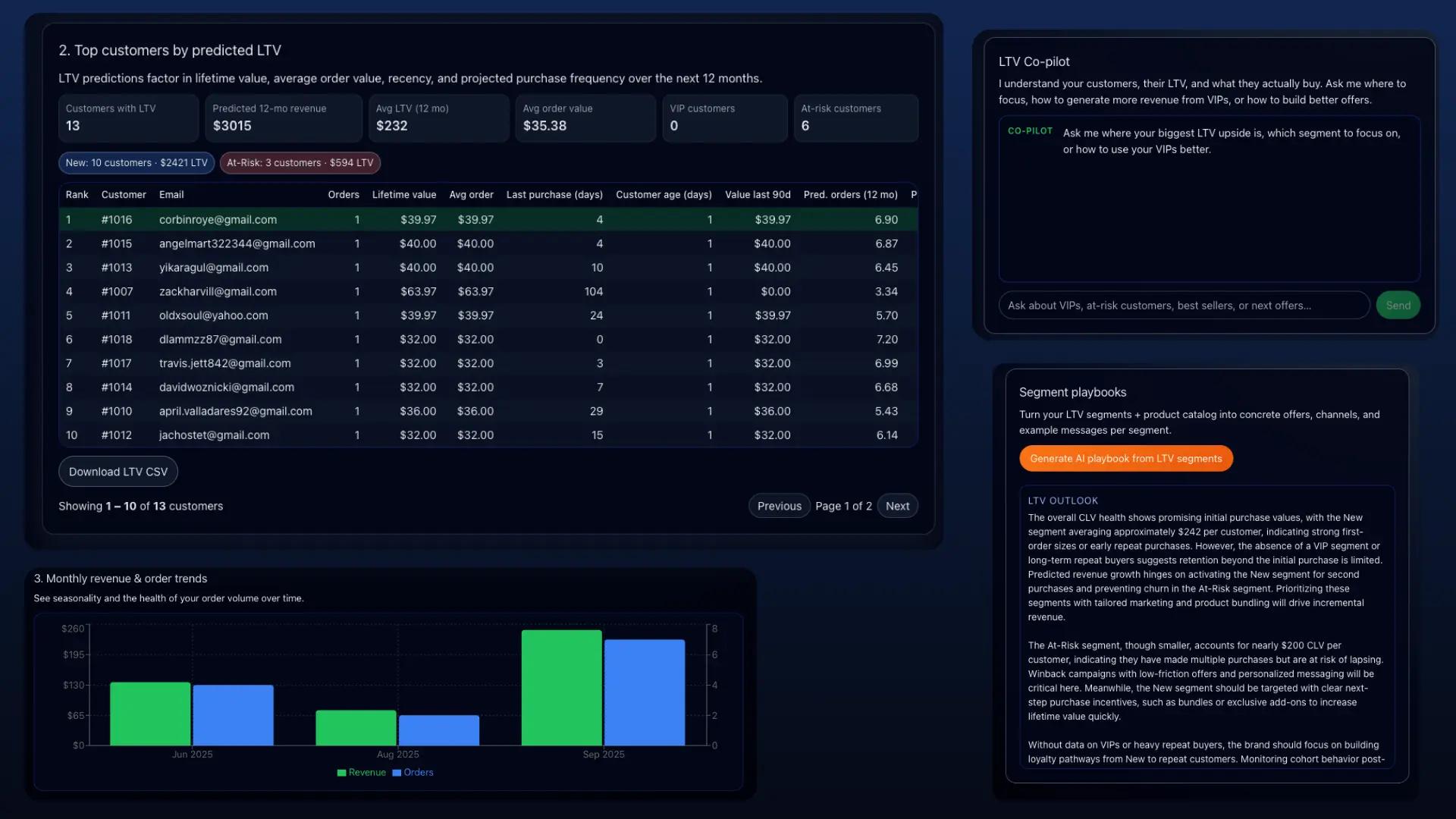Click customer ID #1016

point(117,220)
